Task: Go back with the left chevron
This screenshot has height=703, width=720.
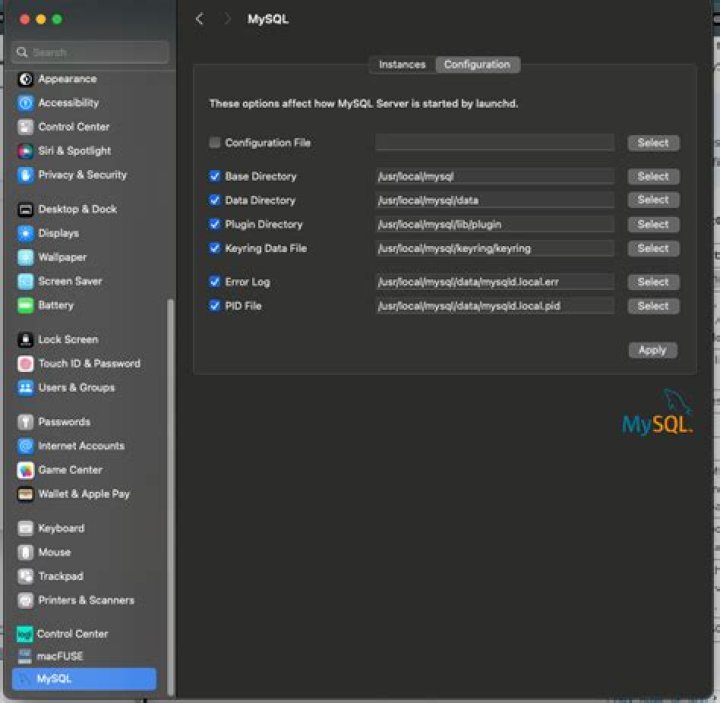Action: tap(199, 19)
